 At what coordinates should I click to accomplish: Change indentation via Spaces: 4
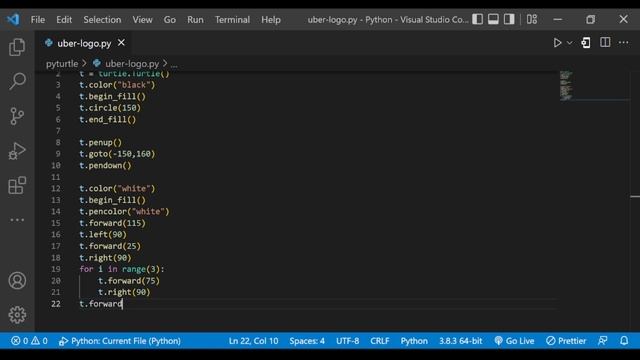click(307, 341)
